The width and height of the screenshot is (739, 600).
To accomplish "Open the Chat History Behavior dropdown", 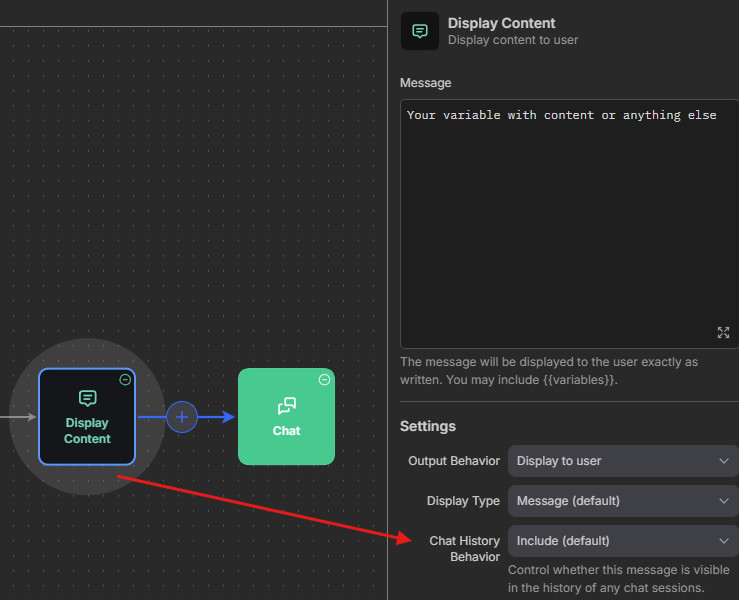I will [623, 541].
